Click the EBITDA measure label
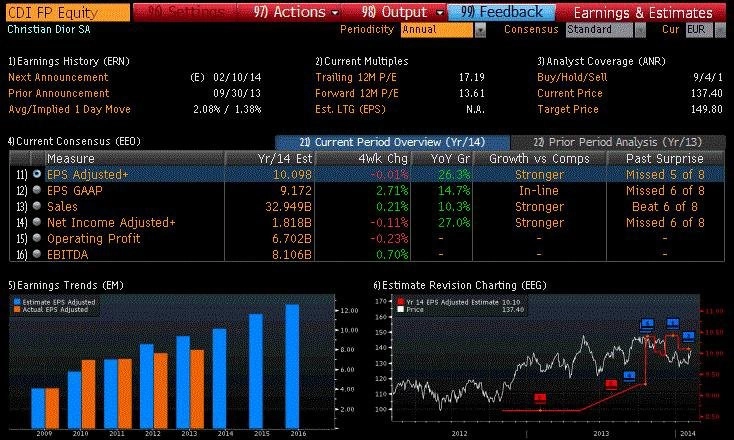The image size is (734, 440). (x=67, y=254)
